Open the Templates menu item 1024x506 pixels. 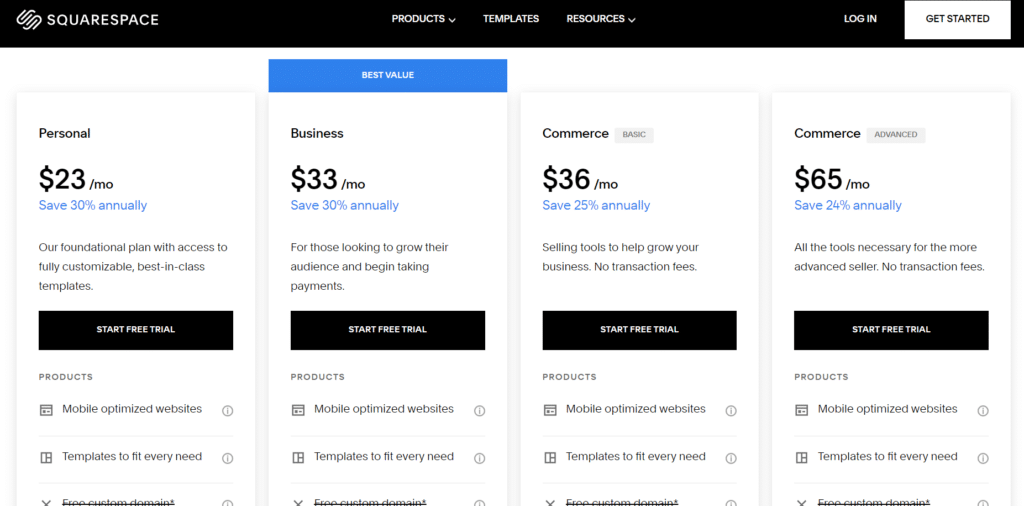(x=510, y=19)
